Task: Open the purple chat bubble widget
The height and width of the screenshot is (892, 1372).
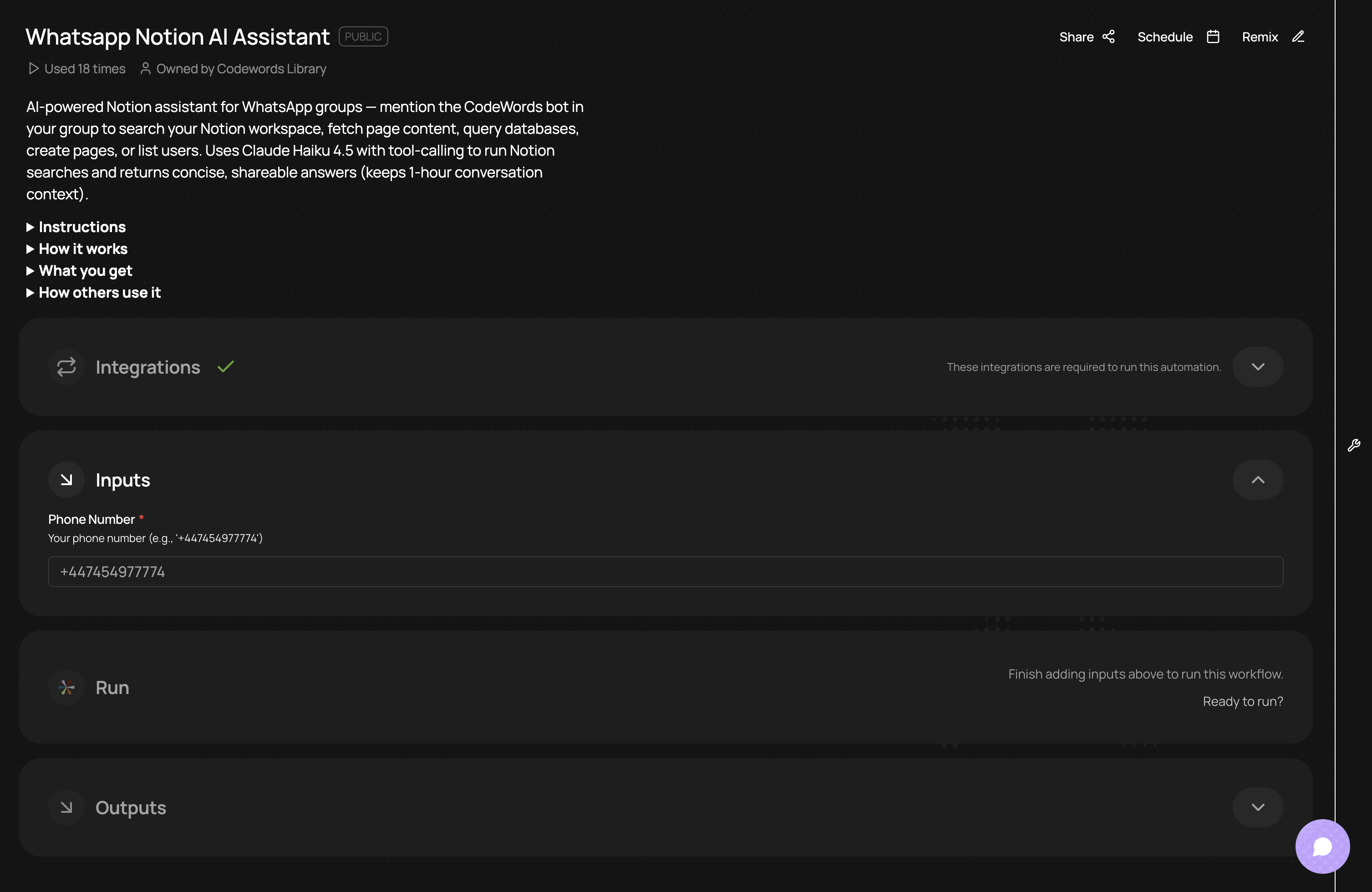Action: point(1322,846)
